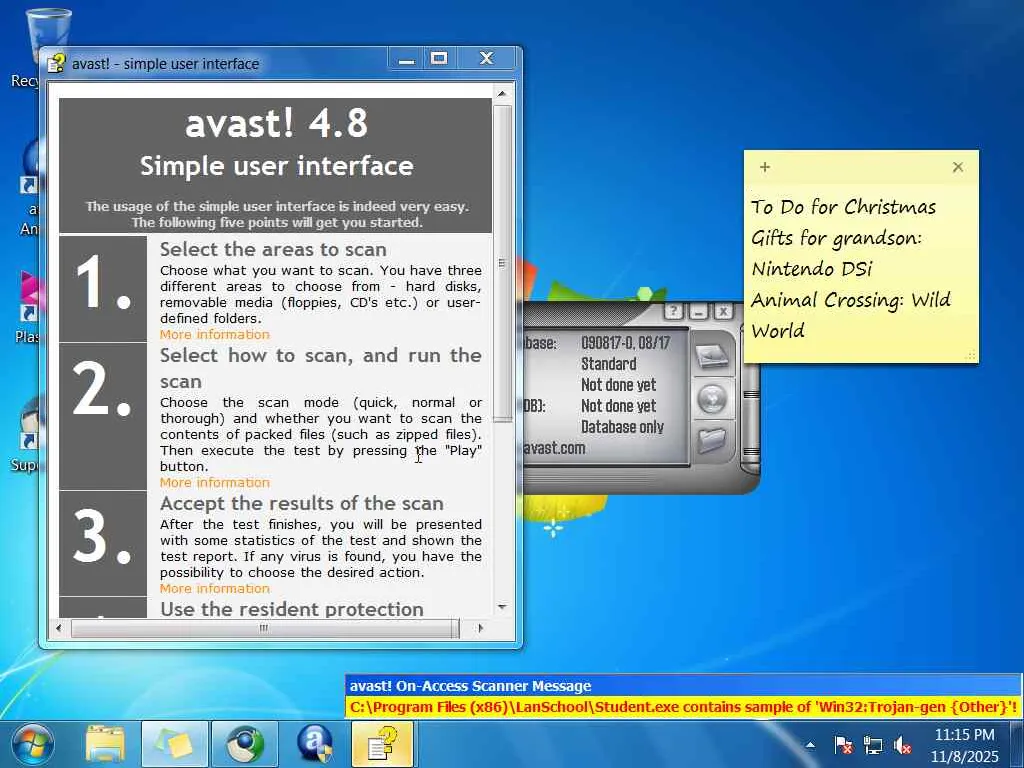Click the 'Standard' value in avast player
1024x768 pixels.
[x=609, y=364]
